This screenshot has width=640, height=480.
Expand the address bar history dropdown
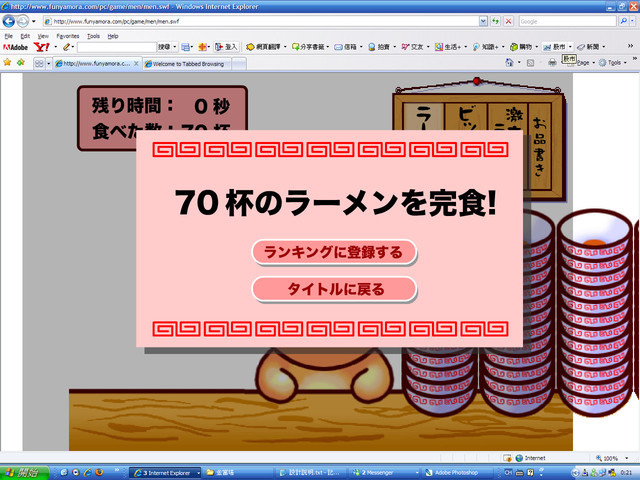483,21
